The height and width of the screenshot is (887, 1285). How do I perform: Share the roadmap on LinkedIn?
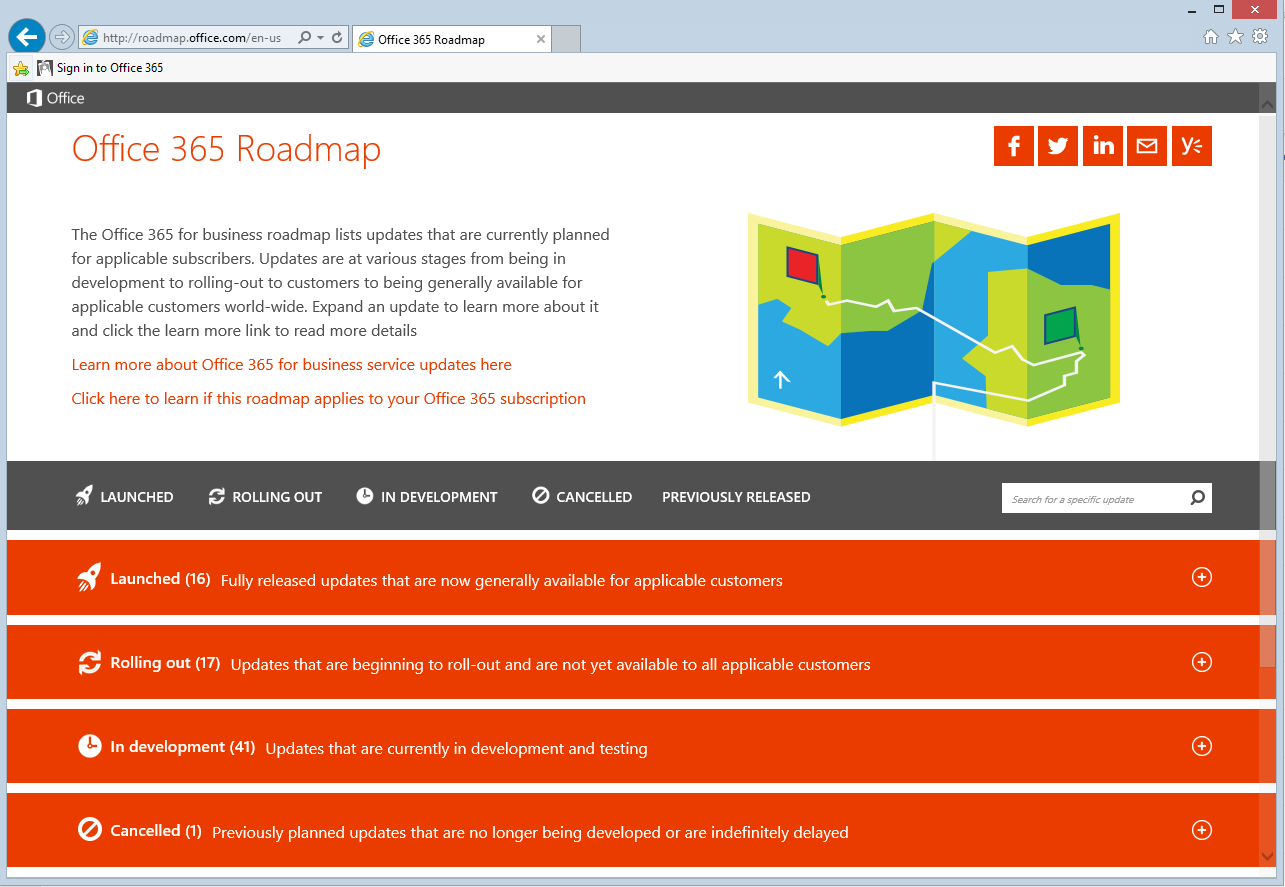point(1103,146)
